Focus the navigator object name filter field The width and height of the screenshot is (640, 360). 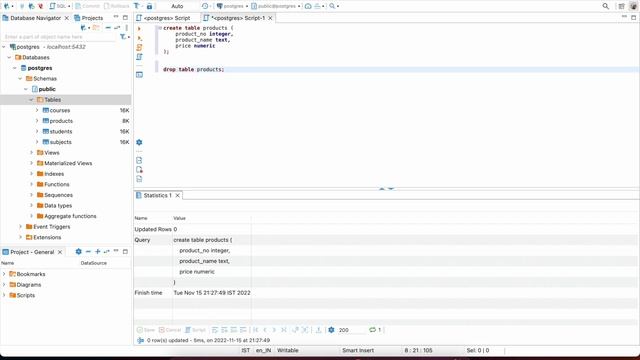[x=59, y=37]
